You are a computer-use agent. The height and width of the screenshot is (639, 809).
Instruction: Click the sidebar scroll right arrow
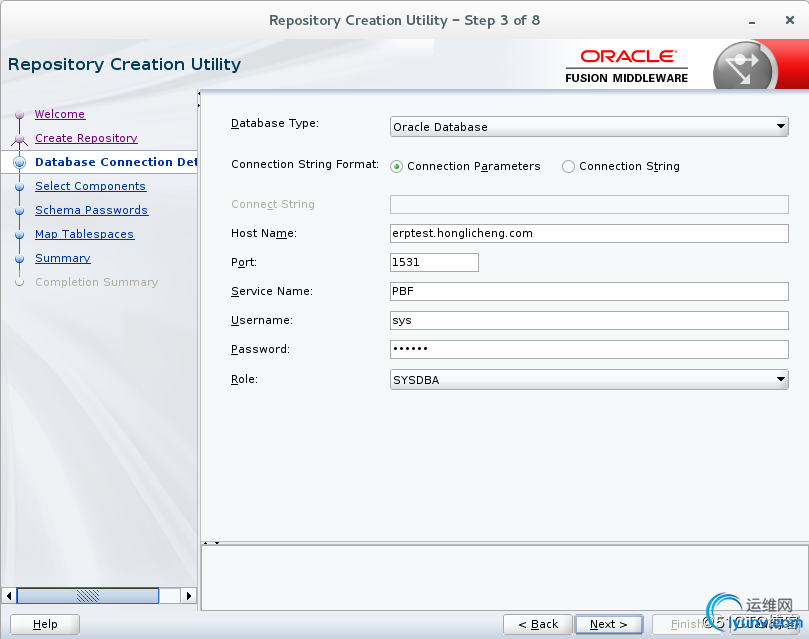pos(189,596)
